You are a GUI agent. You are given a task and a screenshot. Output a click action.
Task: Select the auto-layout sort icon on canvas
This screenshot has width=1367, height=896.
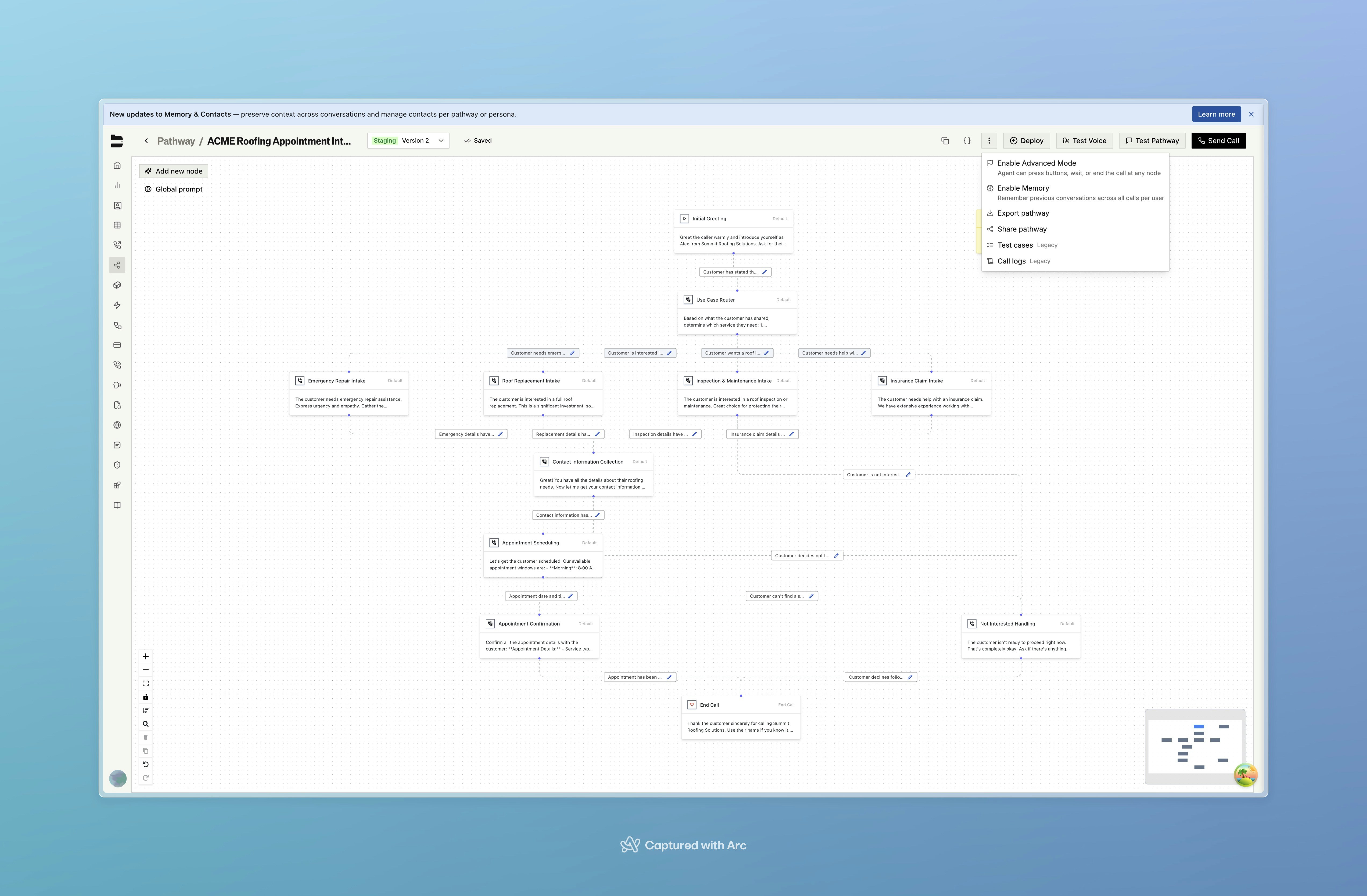pyautogui.click(x=145, y=710)
